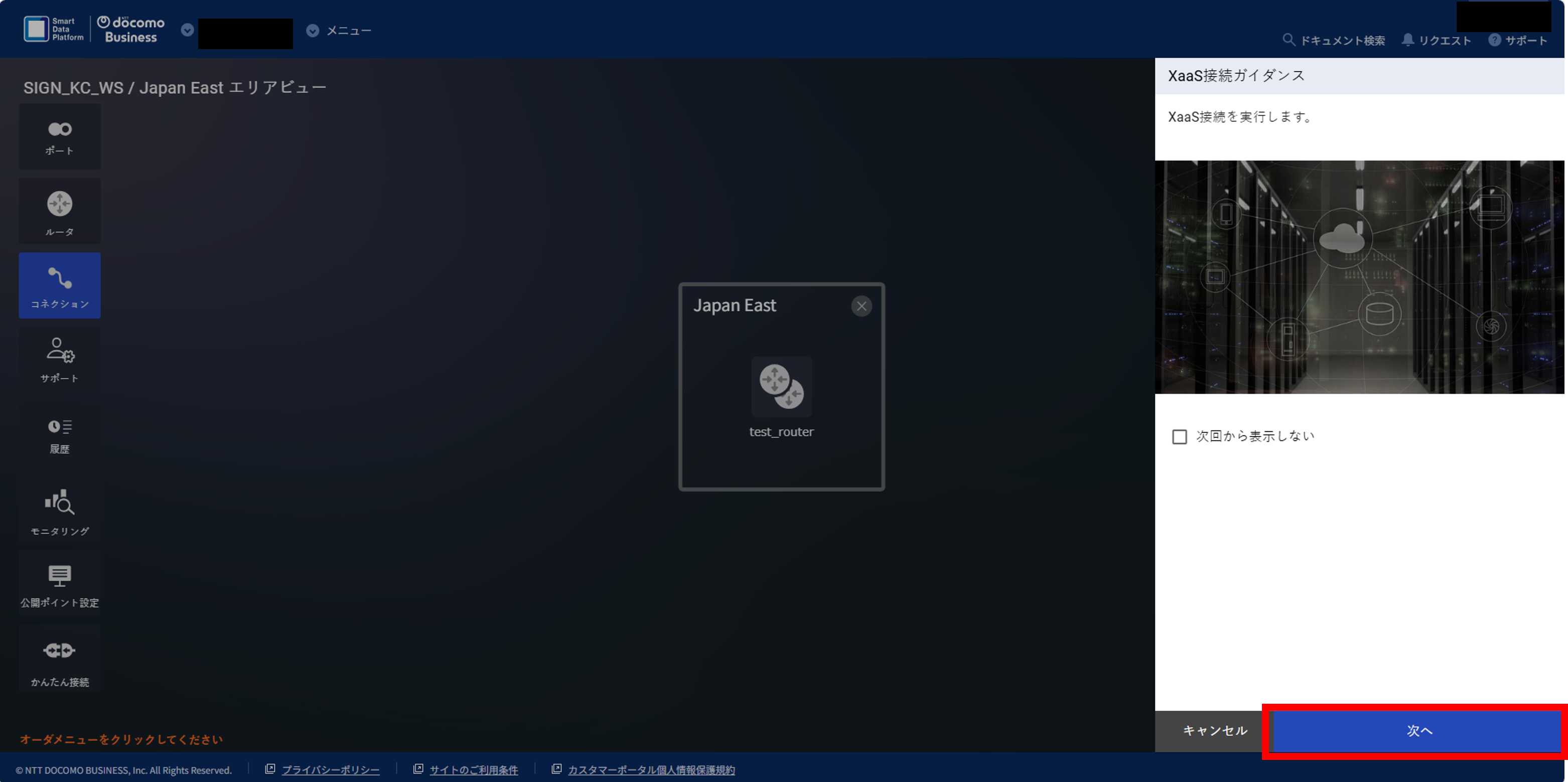Click the 次へ button
1568x782 pixels.
[1418, 731]
